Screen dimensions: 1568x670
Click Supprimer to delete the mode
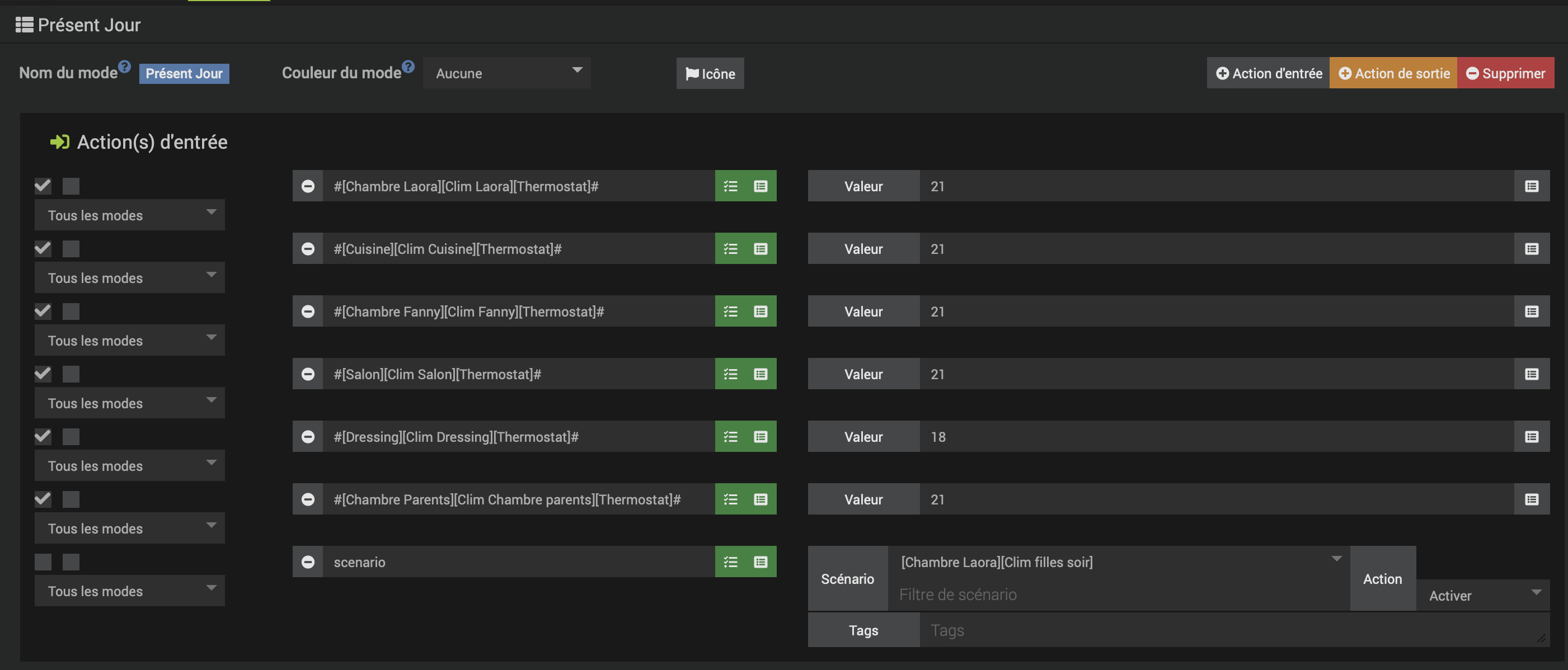point(1505,74)
